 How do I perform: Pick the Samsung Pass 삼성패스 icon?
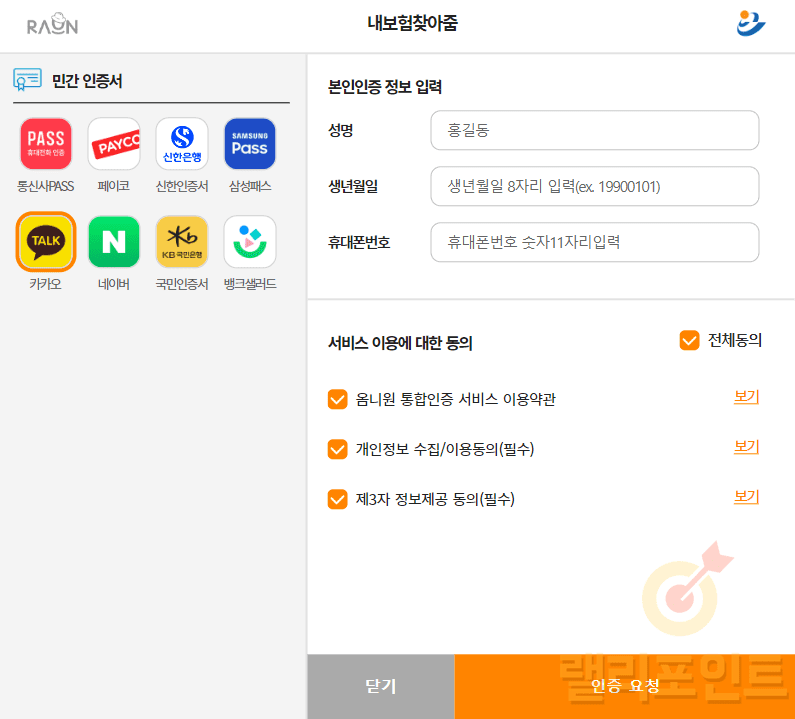pos(250,144)
